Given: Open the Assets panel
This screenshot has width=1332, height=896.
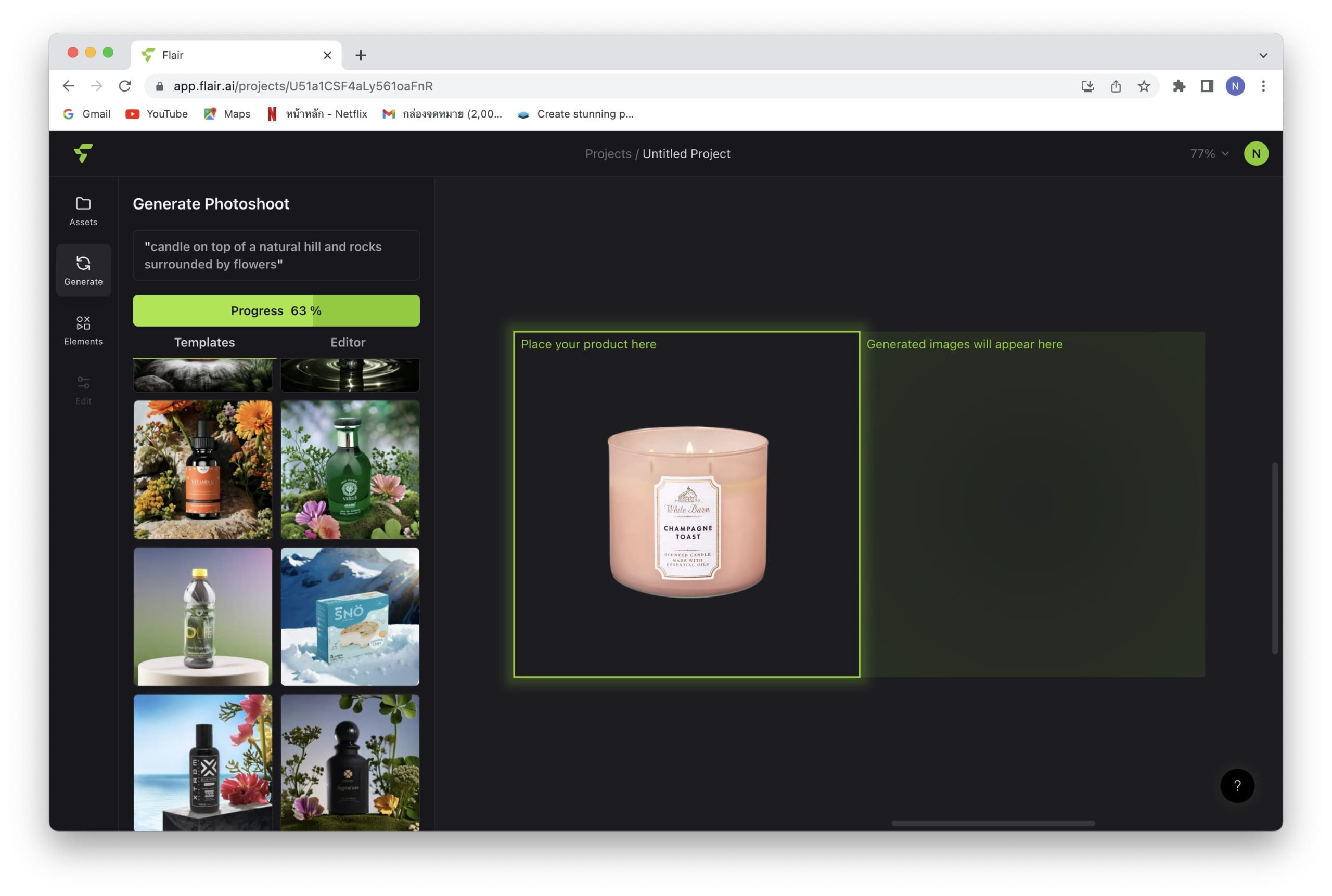Looking at the screenshot, I should tap(83, 211).
